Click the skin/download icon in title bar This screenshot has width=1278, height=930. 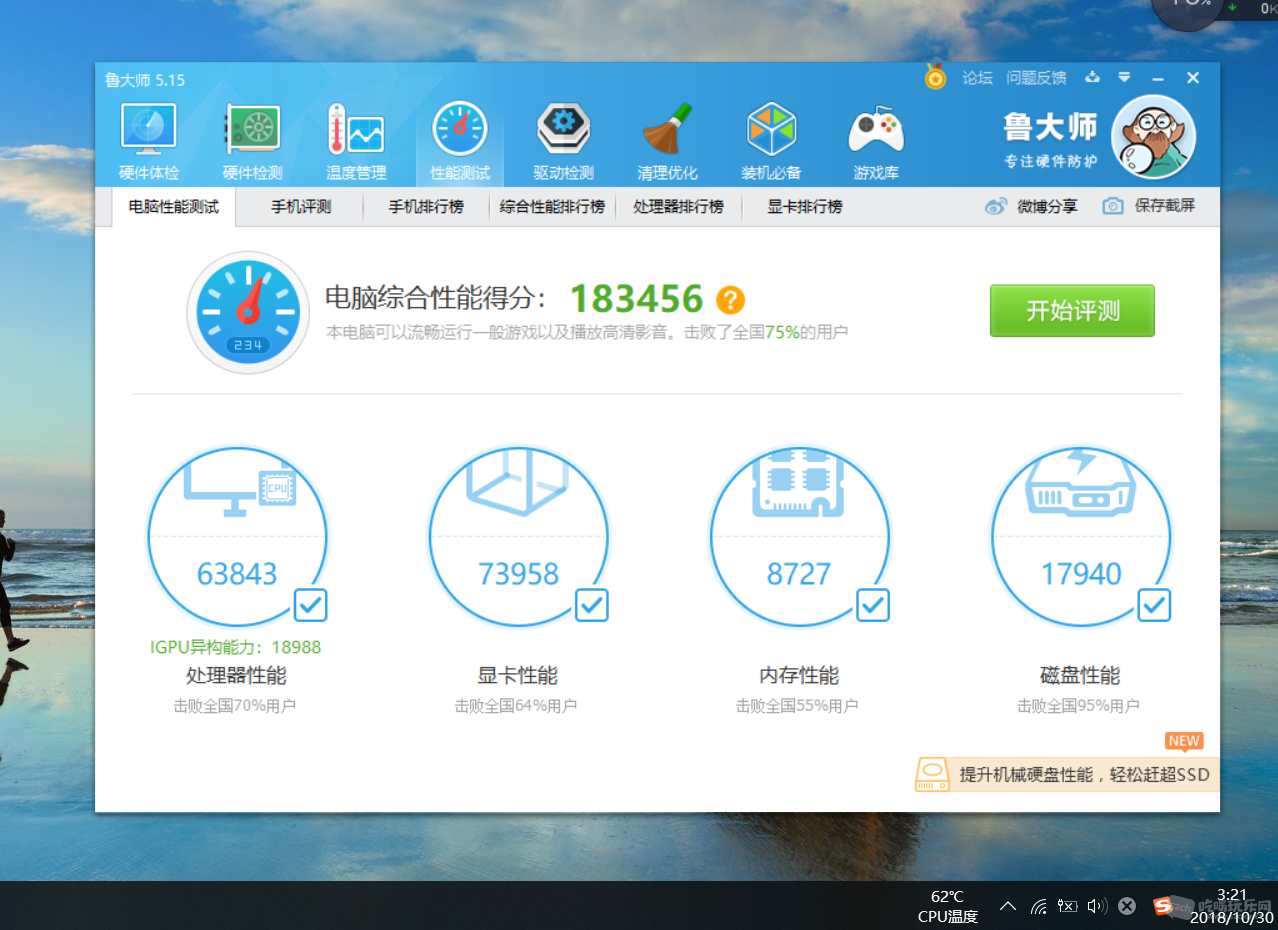[x=1092, y=77]
